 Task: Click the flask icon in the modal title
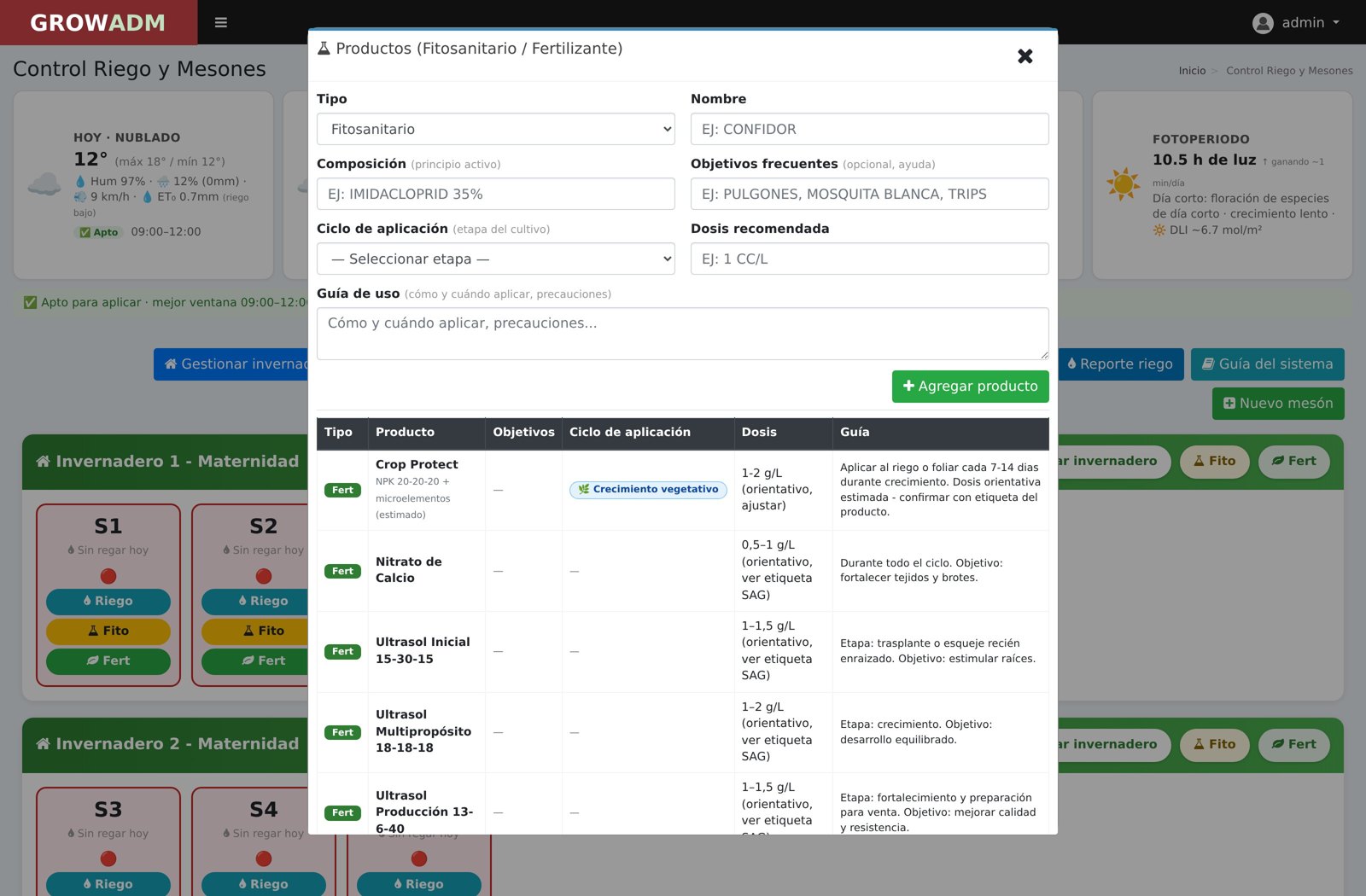point(324,49)
